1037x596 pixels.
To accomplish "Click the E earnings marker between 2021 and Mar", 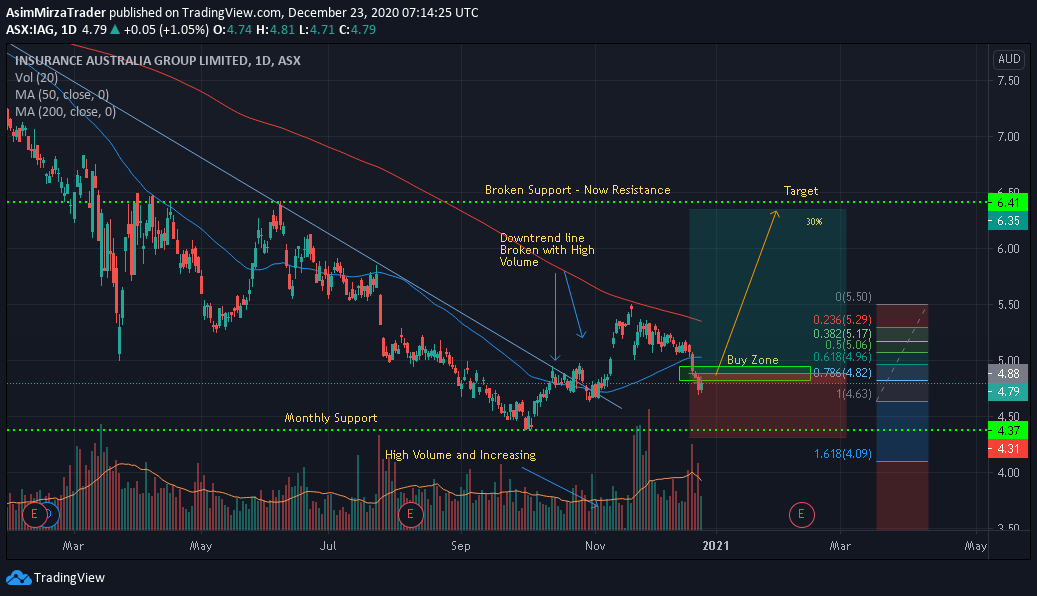I will [802, 514].
